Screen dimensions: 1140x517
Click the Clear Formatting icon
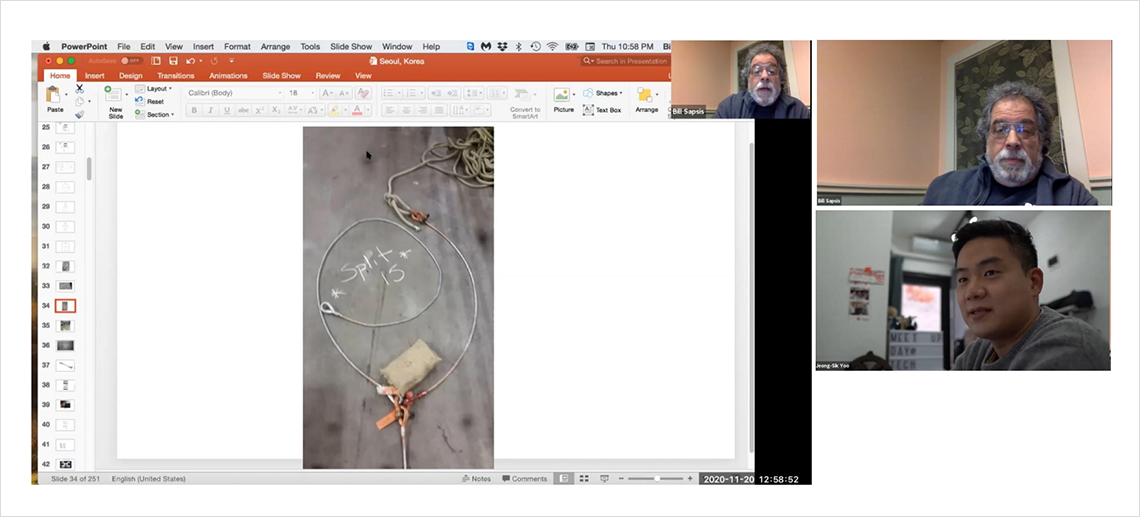point(363,93)
